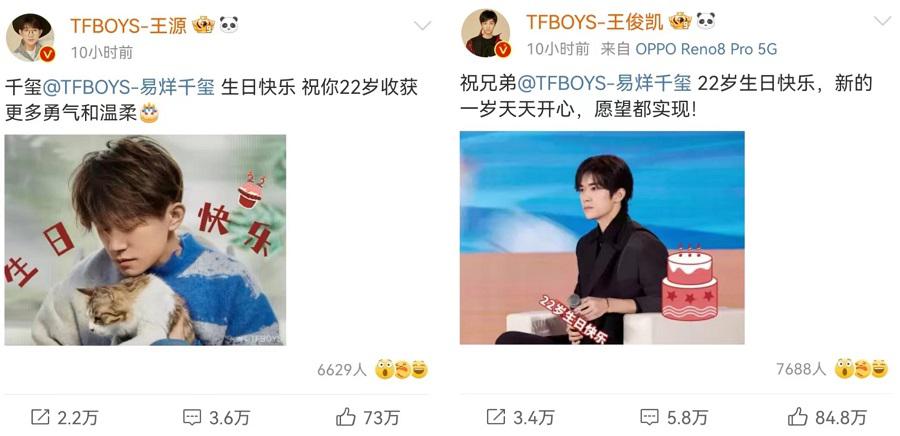Screen dimensions: 900x436
Task: Open the TFBOYS-王俊凯 username link
Action: (595, 21)
